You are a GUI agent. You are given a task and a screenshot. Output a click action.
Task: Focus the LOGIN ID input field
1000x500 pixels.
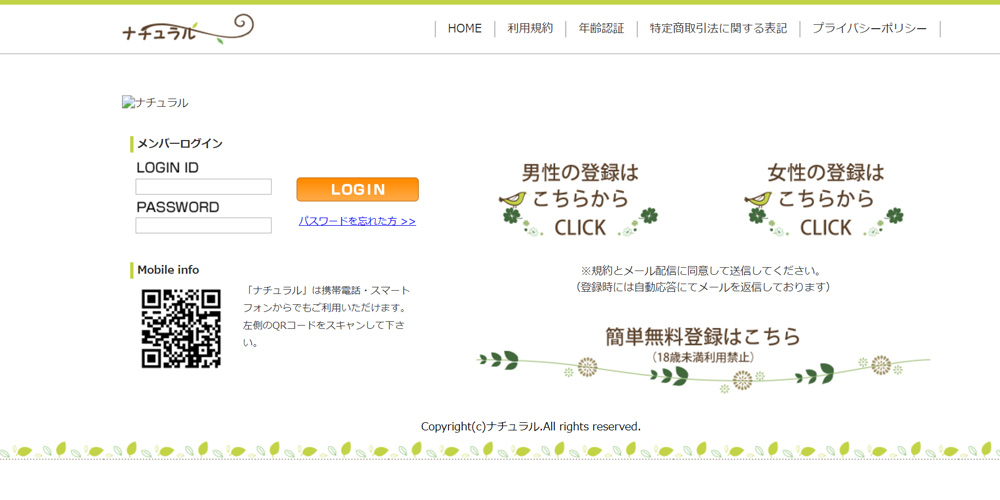[x=204, y=187]
